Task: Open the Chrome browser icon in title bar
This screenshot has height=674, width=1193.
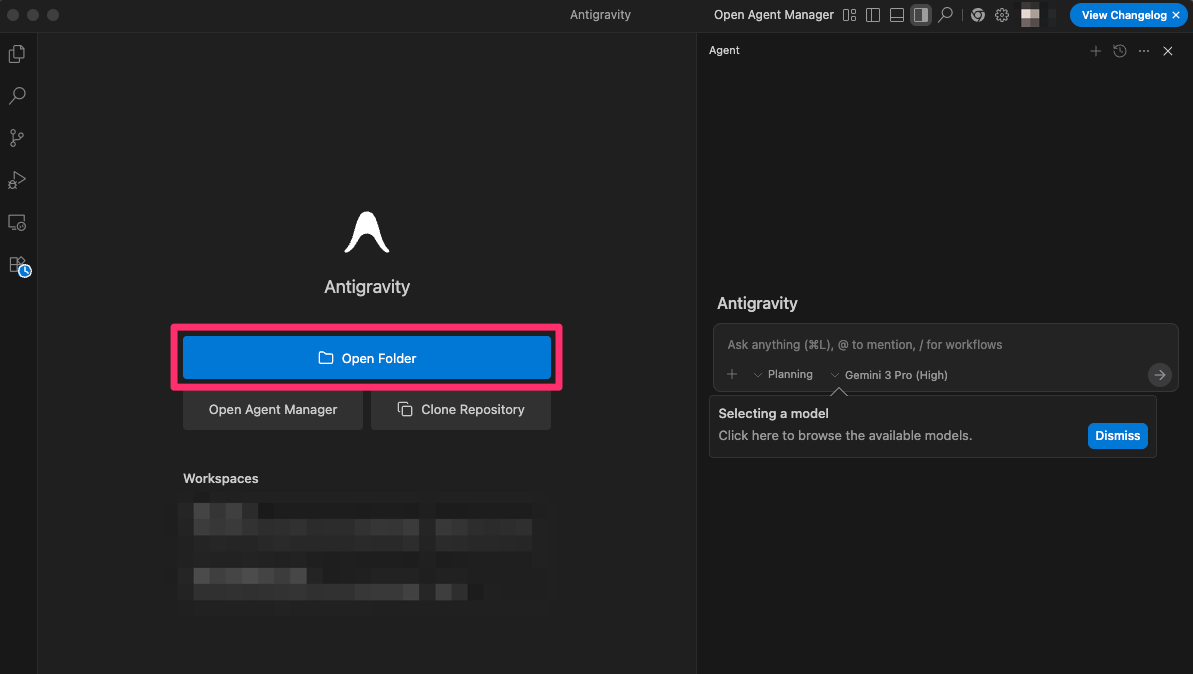Action: point(978,14)
